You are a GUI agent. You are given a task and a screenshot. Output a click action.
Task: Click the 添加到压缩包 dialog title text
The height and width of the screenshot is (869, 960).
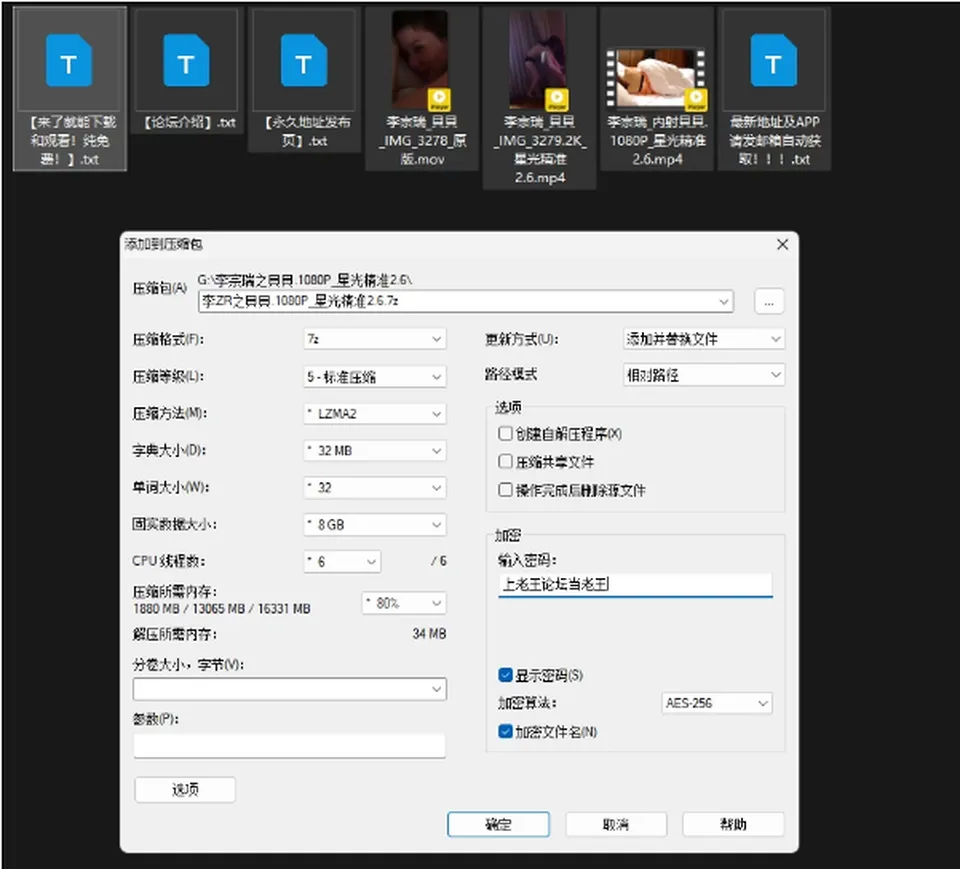(x=163, y=244)
